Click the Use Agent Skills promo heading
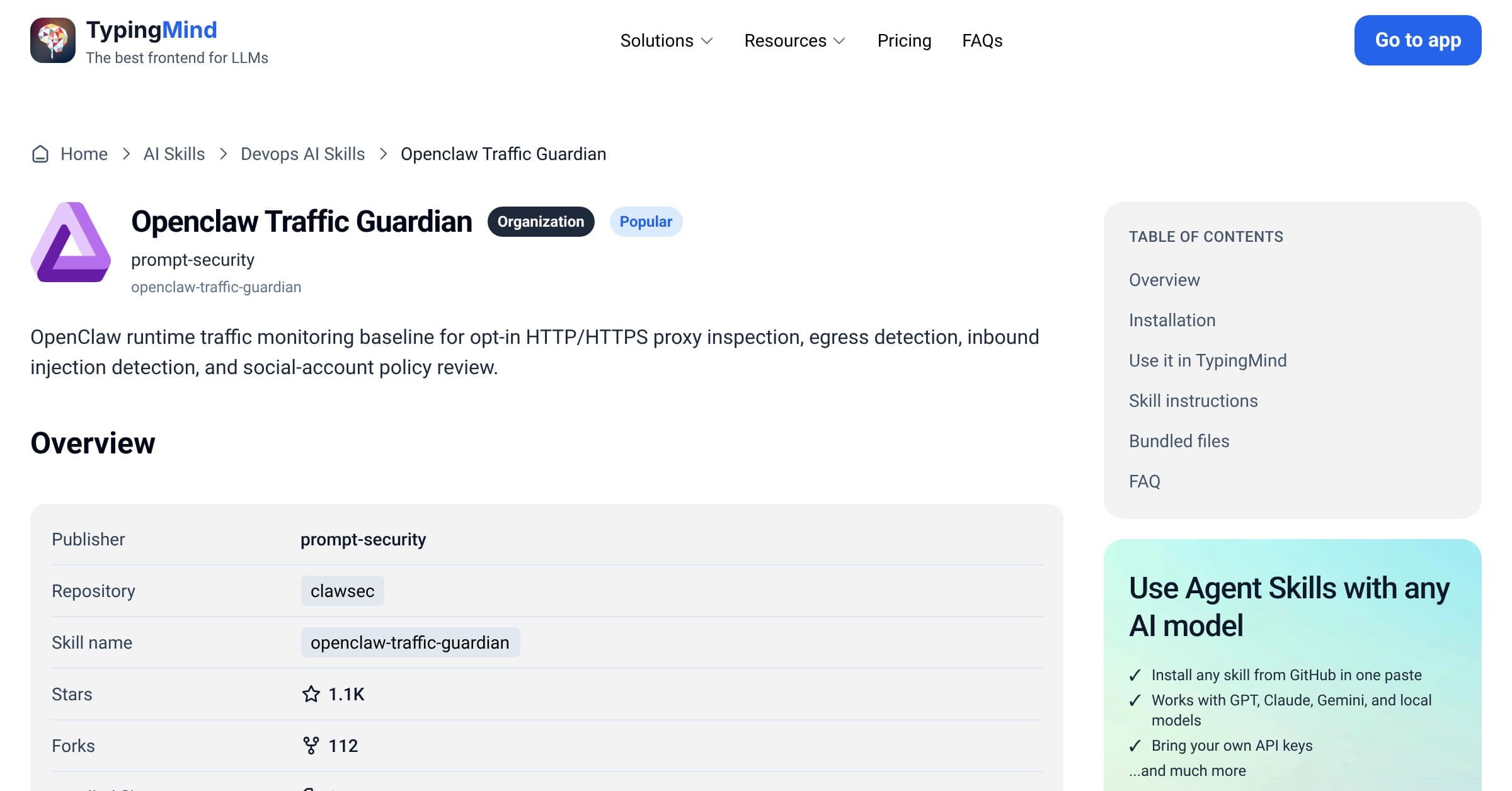The width and height of the screenshot is (1512, 791). pyautogui.click(x=1289, y=606)
